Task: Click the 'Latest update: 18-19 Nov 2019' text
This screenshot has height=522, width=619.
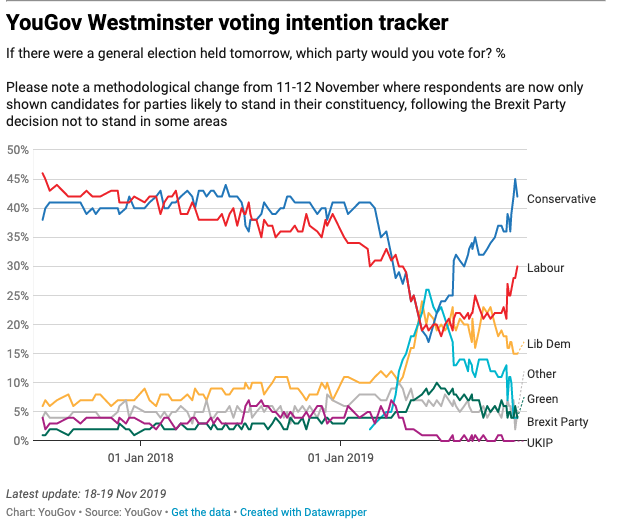Action: coord(86,494)
